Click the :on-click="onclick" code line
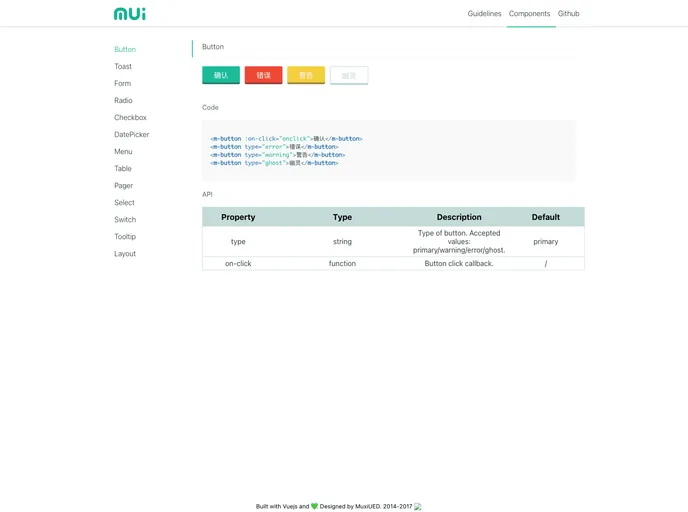Screen dimensions: 688x512 [x=286, y=139]
